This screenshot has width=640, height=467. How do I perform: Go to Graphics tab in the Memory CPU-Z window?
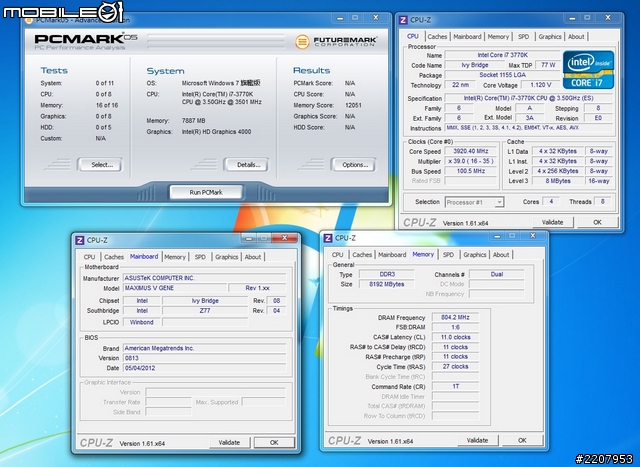pos(475,255)
